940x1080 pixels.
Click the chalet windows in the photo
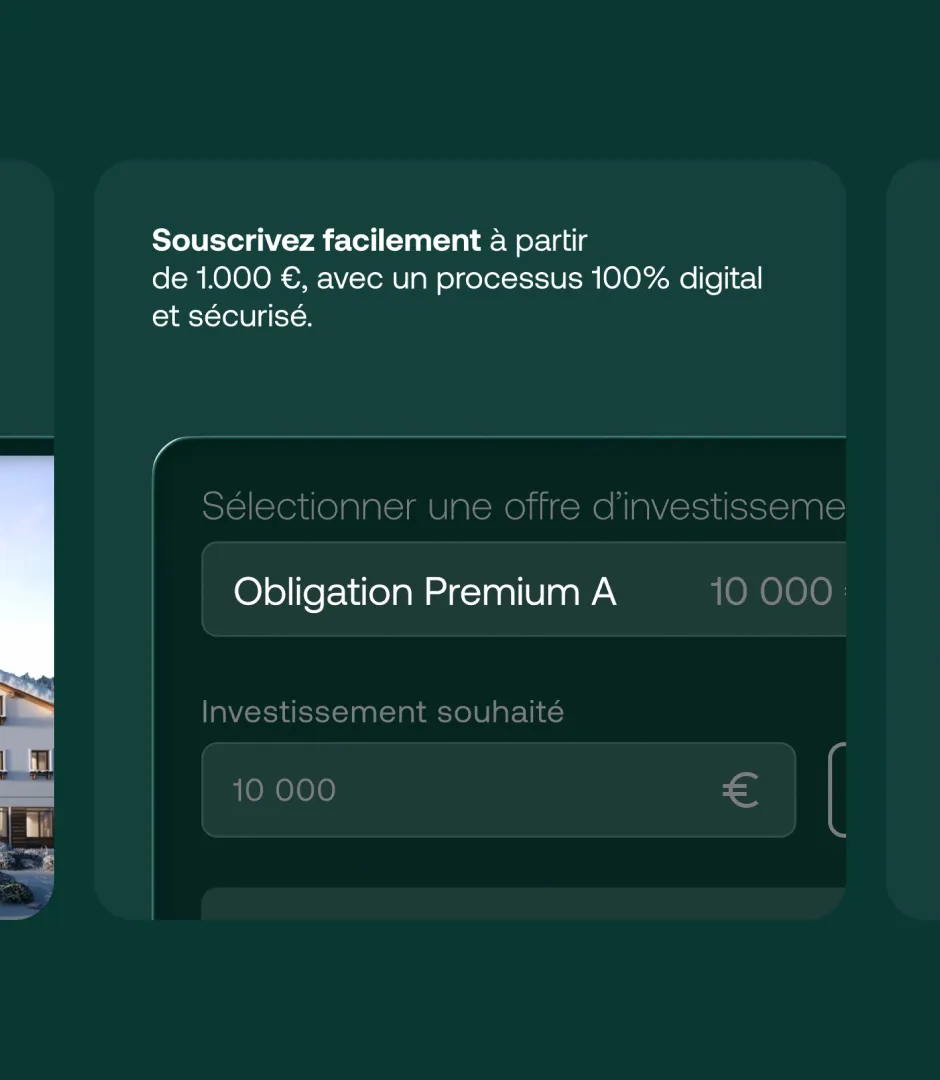pos(40,762)
